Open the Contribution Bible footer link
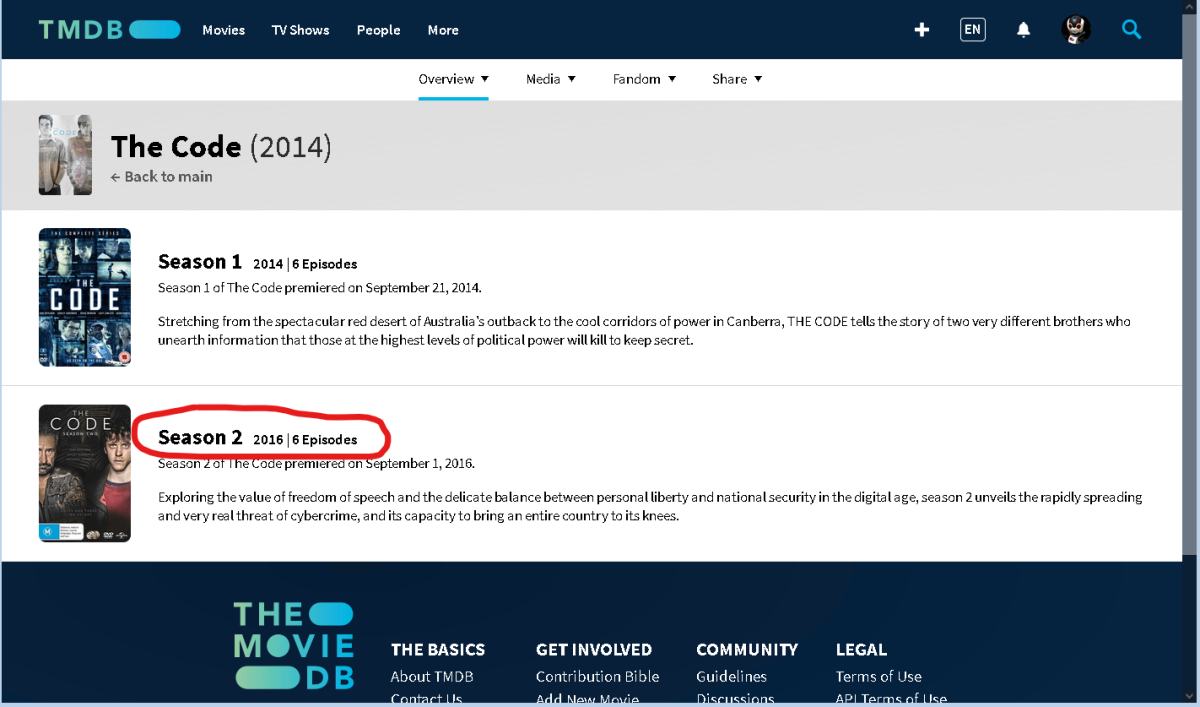This screenshot has width=1200, height=707. tap(597, 677)
